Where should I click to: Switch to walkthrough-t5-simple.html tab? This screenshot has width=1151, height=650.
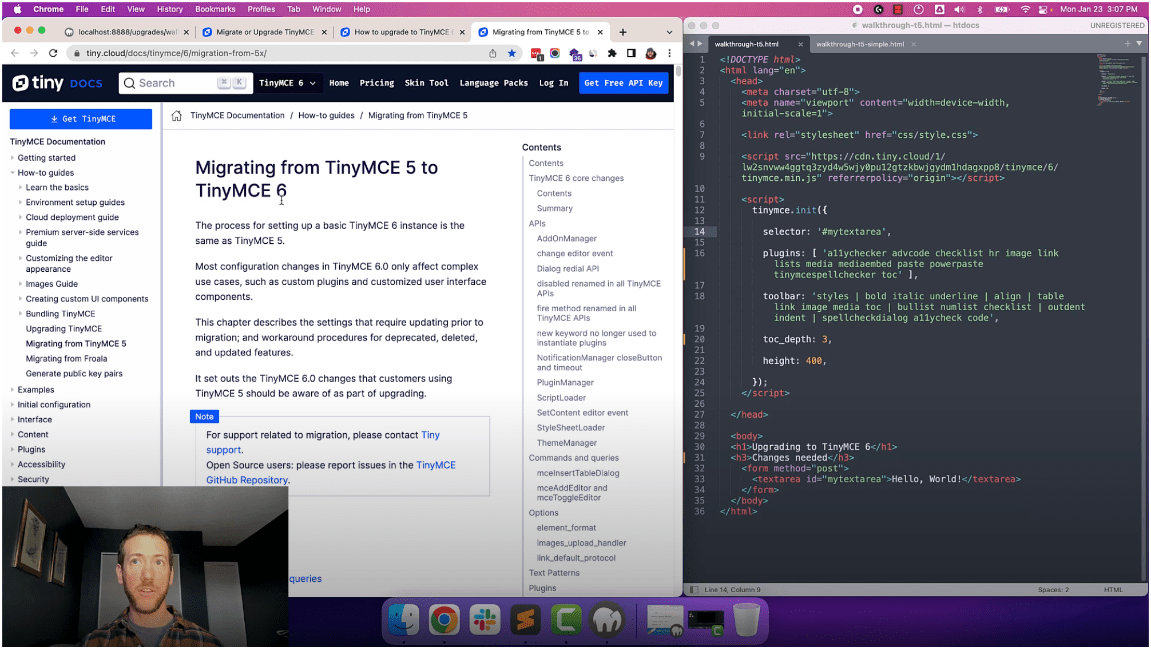click(x=860, y=44)
